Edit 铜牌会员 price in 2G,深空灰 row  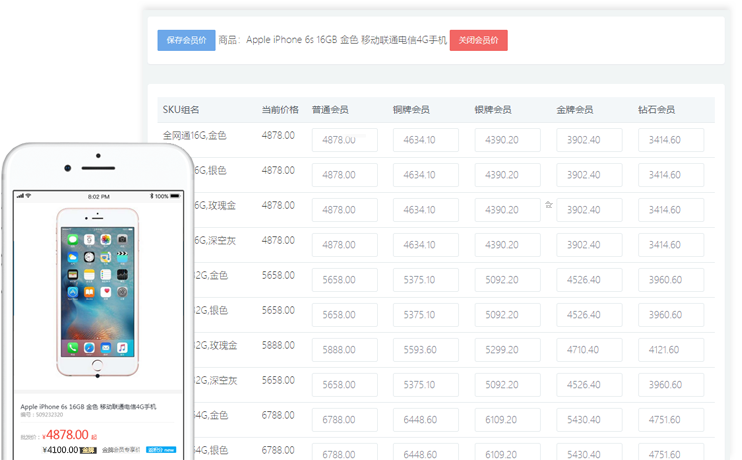426,385
